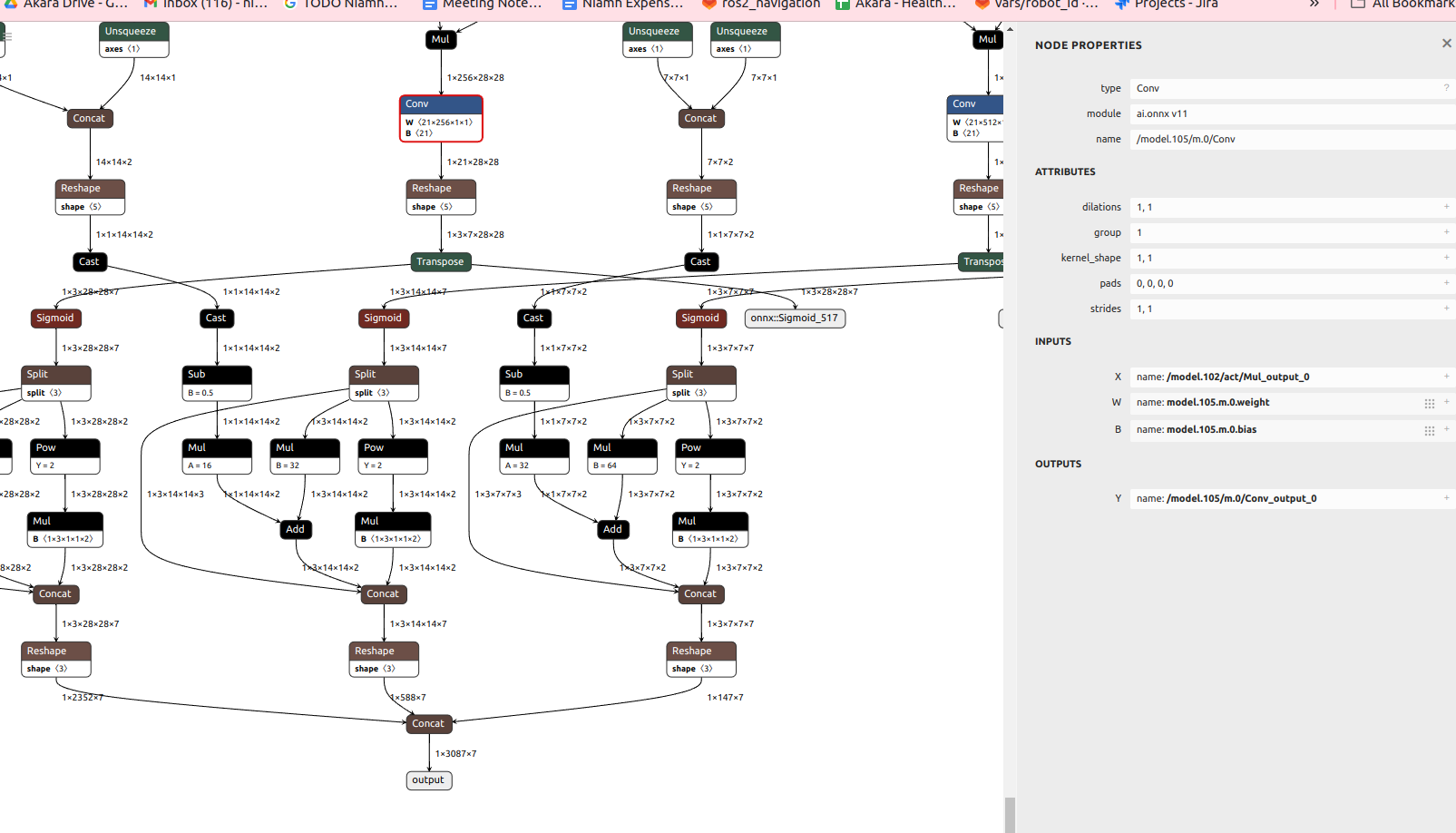The height and width of the screenshot is (833, 1456).
Task: Show more bookmarks overflow chevron
Action: (x=1314, y=5)
